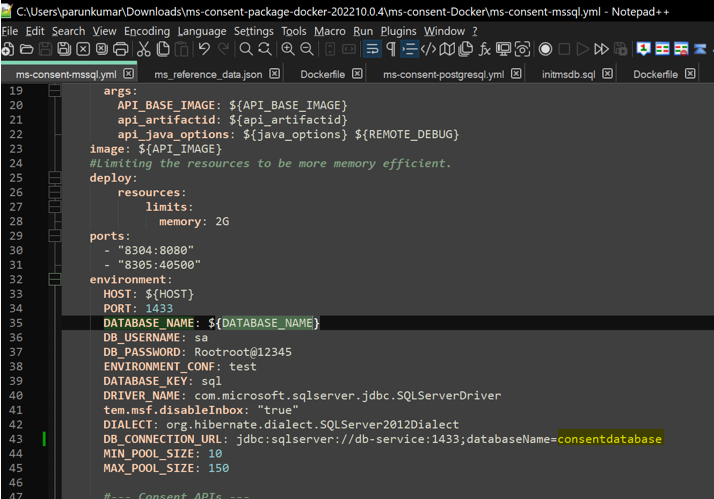This screenshot has height=499, width=714.
Task: Click the Open file folder icon
Action: click(x=27, y=49)
